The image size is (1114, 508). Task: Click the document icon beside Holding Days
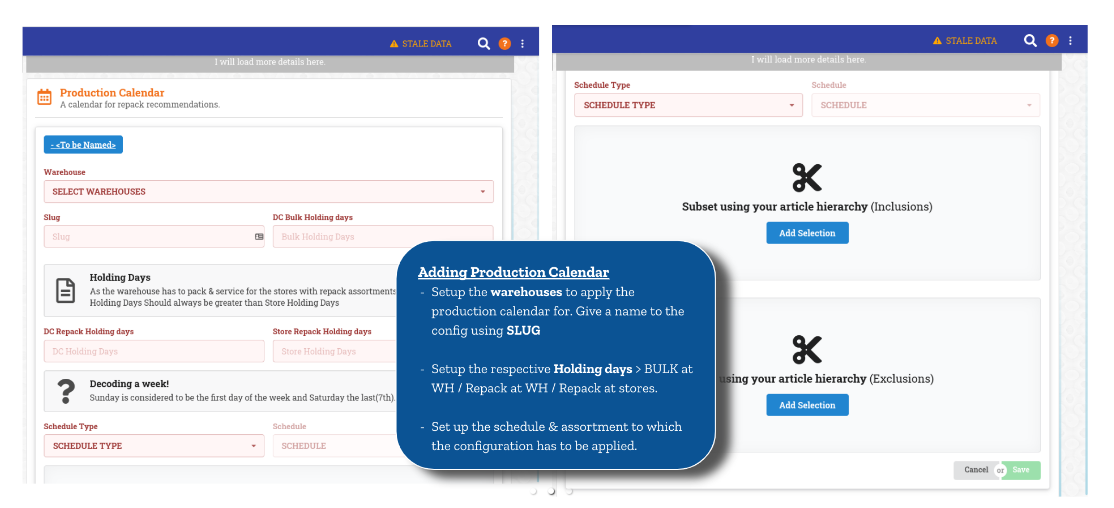tap(65, 290)
